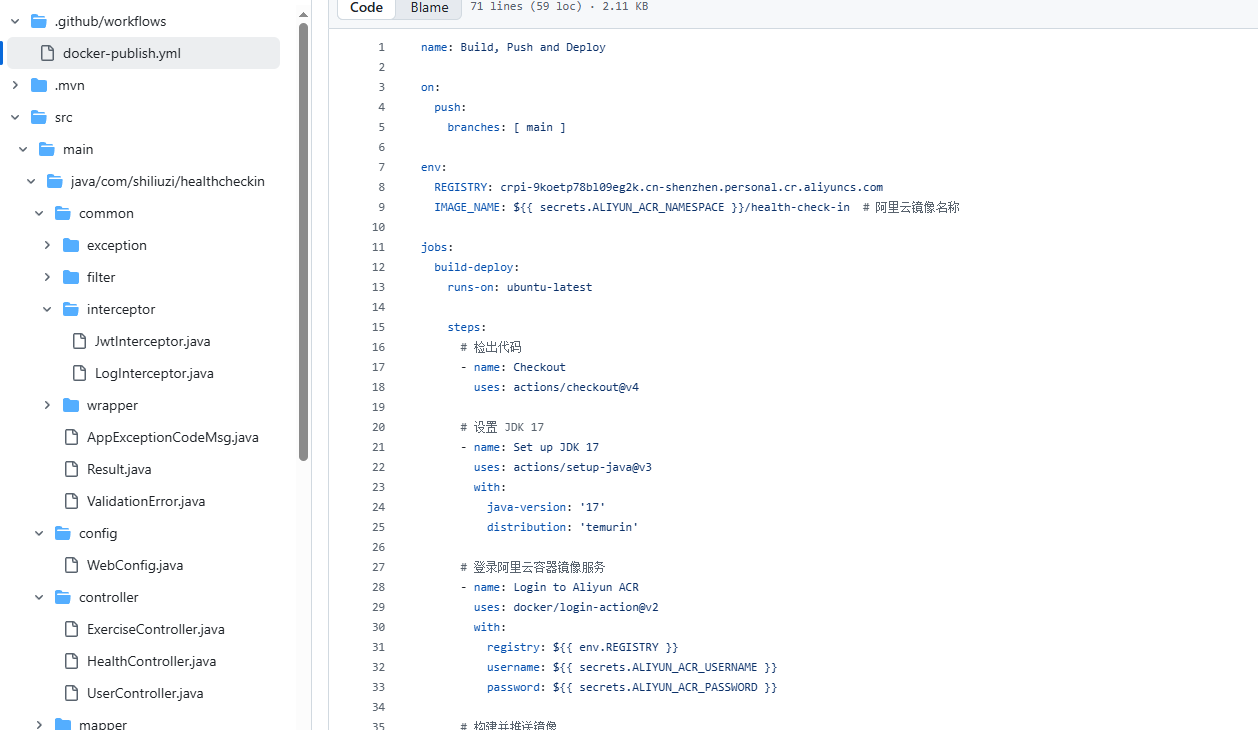Click the 'actions/checkout@v4' code text

576,387
